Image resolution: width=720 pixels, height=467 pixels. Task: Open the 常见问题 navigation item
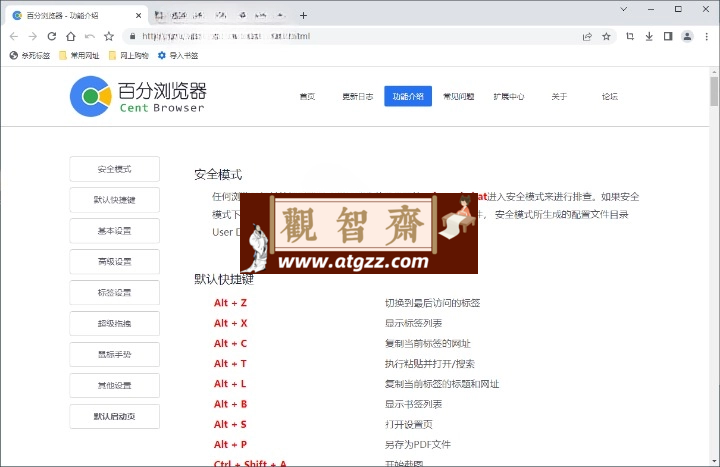(x=458, y=96)
